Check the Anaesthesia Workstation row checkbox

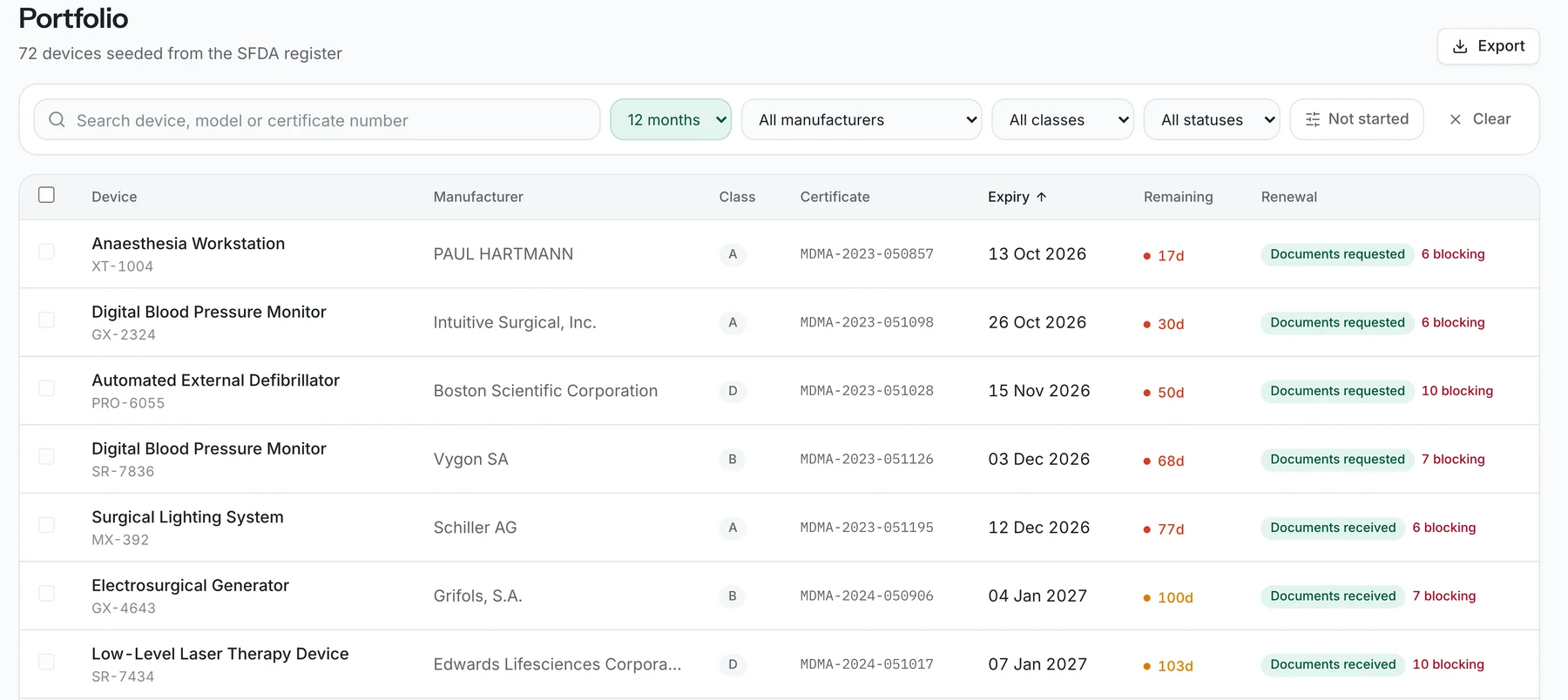(x=46, y=252)
